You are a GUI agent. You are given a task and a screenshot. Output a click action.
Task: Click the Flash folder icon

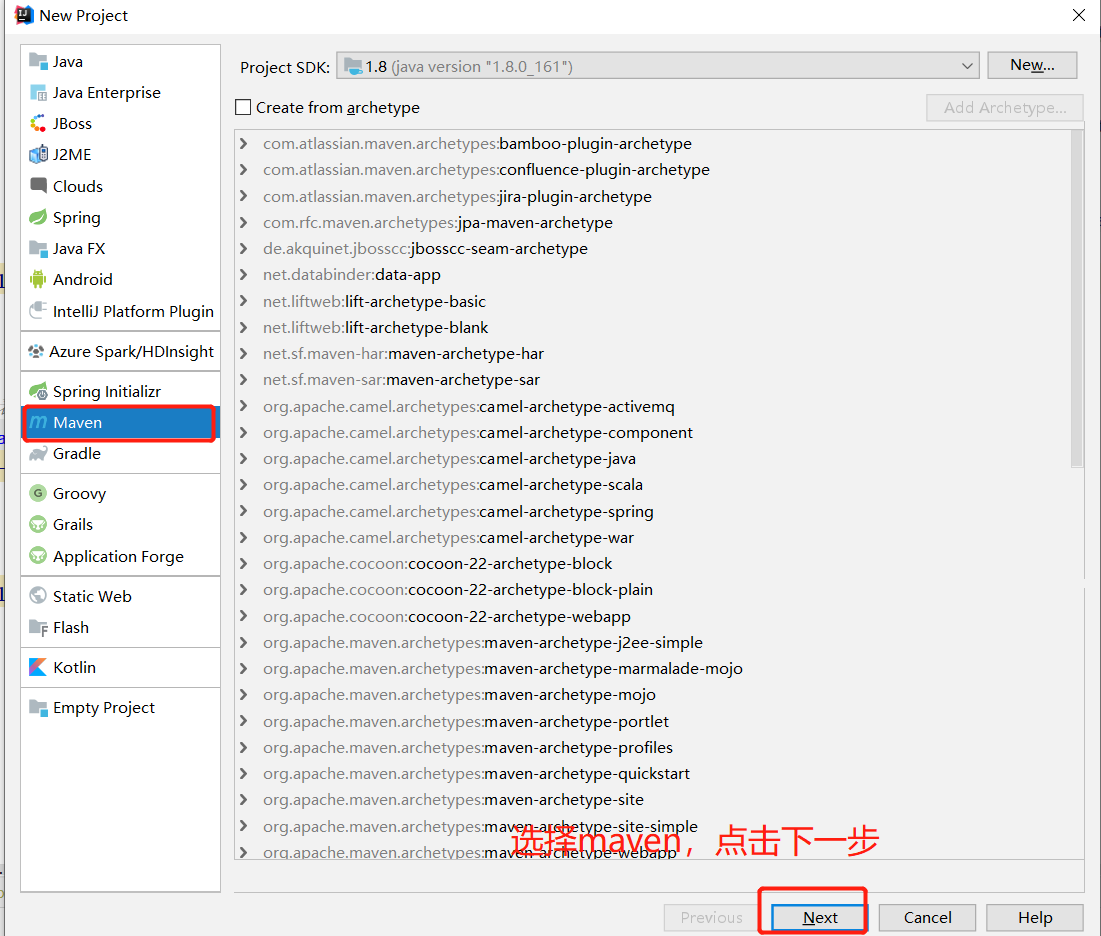pos(38,627)
